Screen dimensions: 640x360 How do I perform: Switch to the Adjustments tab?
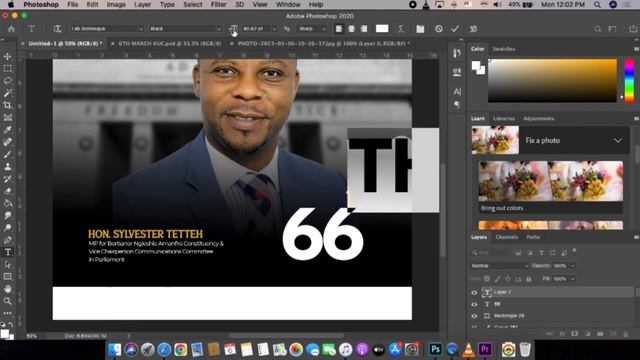[x=539, y=118]
